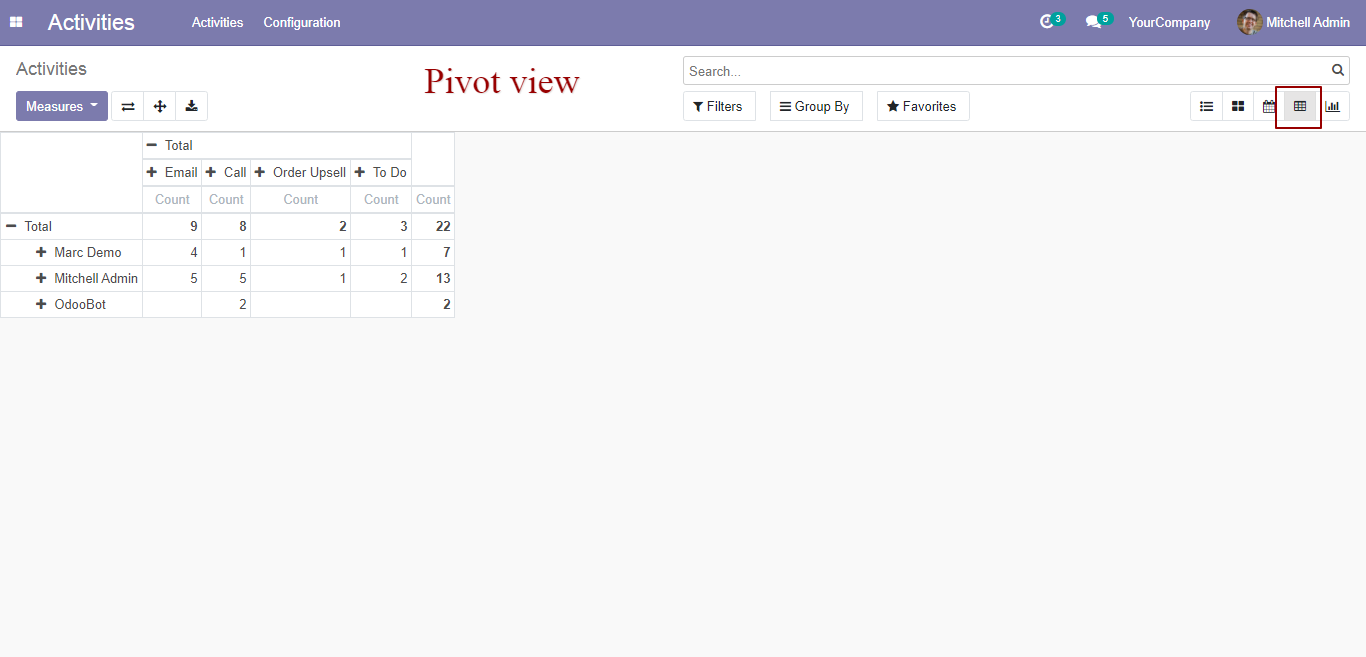1366x657 pixels.
Task: Click the grand total cell 22
Action: point(433,226)
